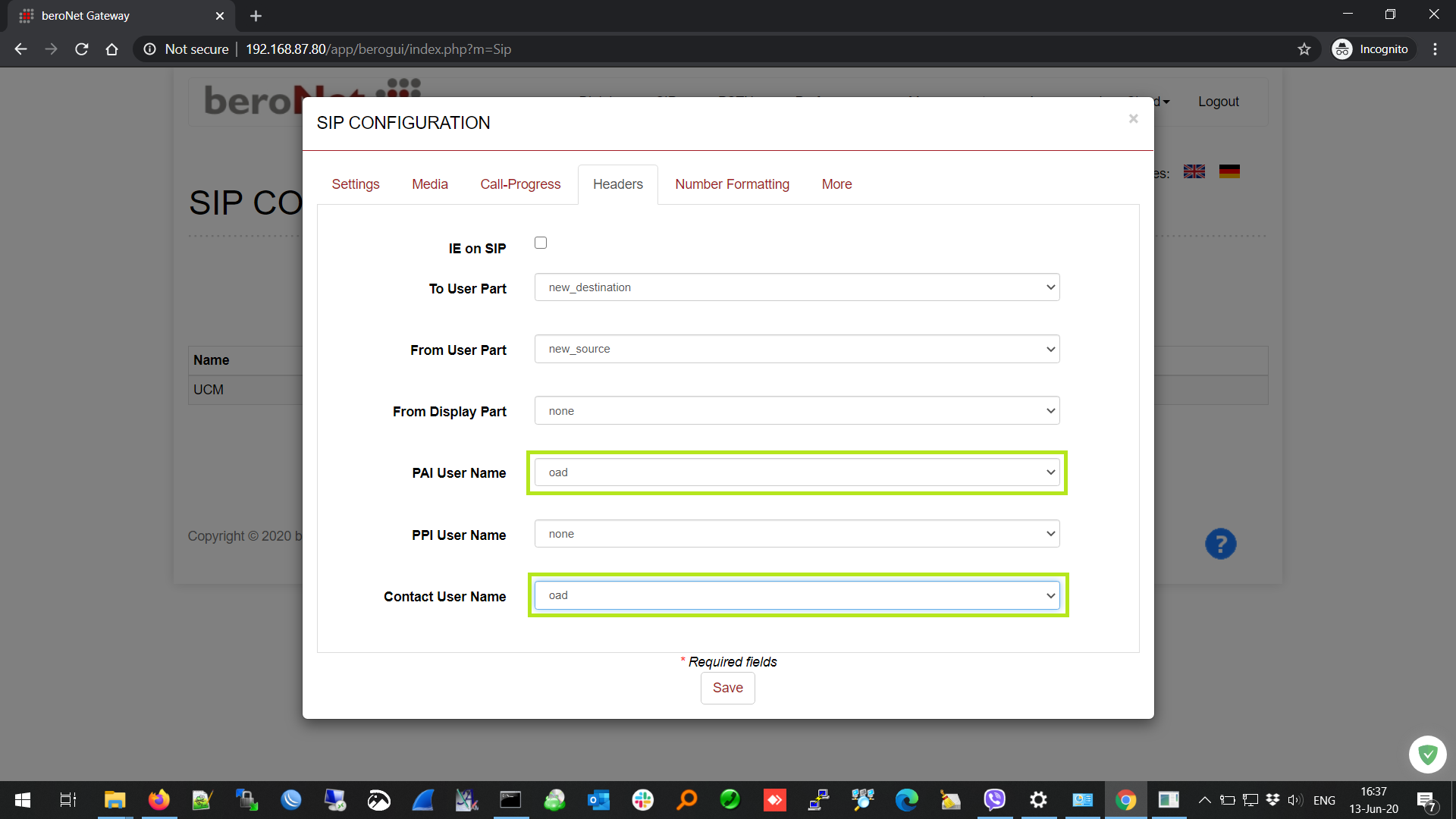
Task: Switch language to German flag
Action: click(x=1229, y=172)
